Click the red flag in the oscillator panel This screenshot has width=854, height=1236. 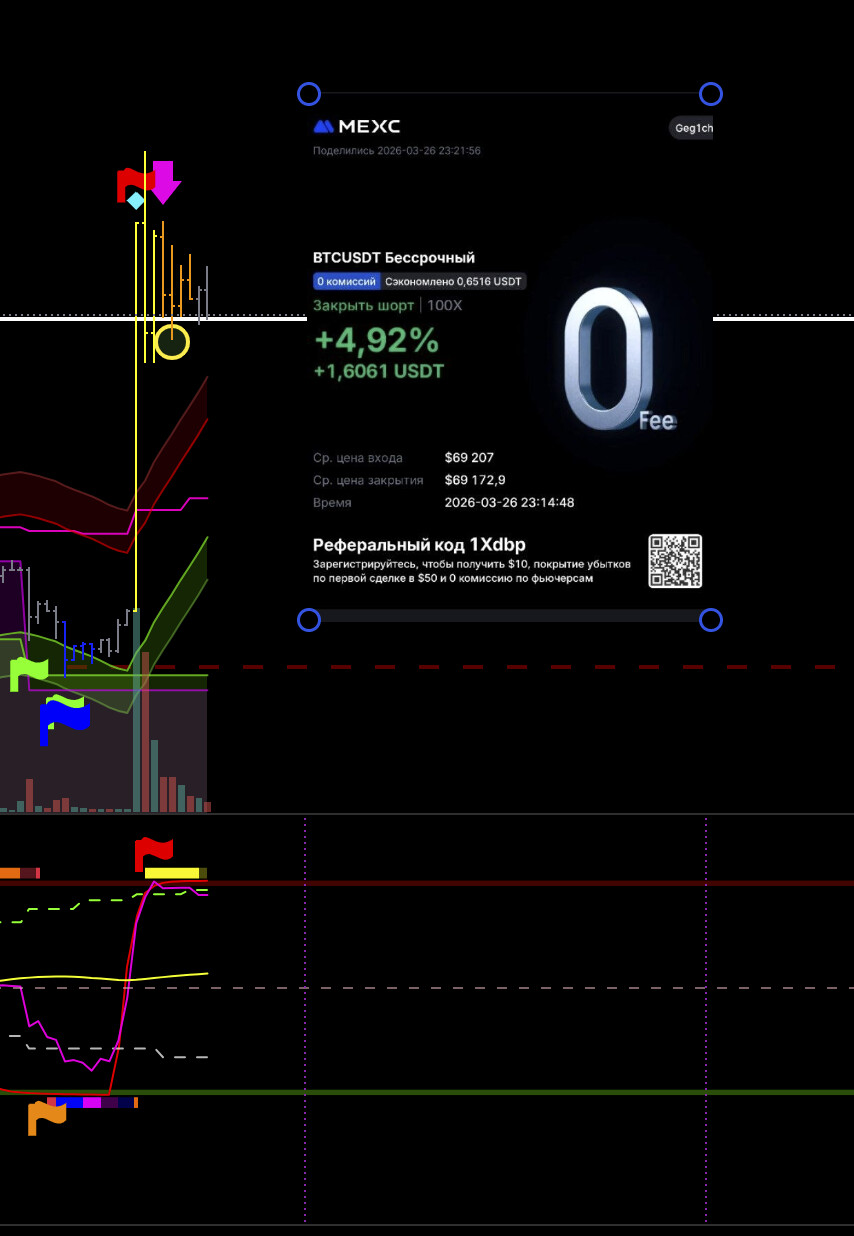click(153, 853)
